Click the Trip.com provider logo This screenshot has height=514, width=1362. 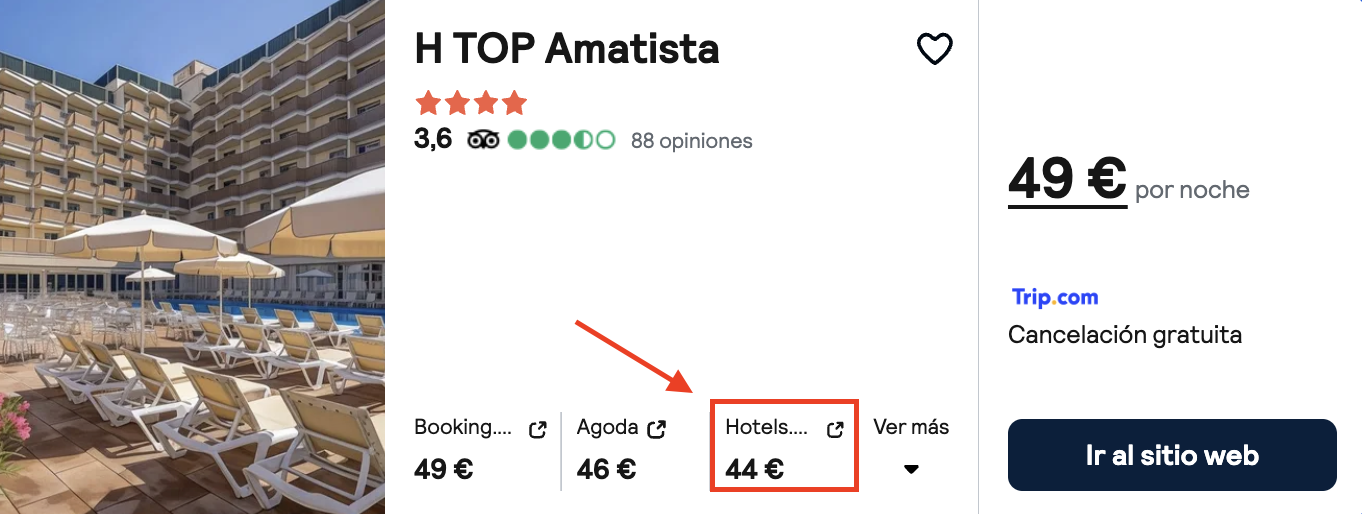coord(1055,297)
